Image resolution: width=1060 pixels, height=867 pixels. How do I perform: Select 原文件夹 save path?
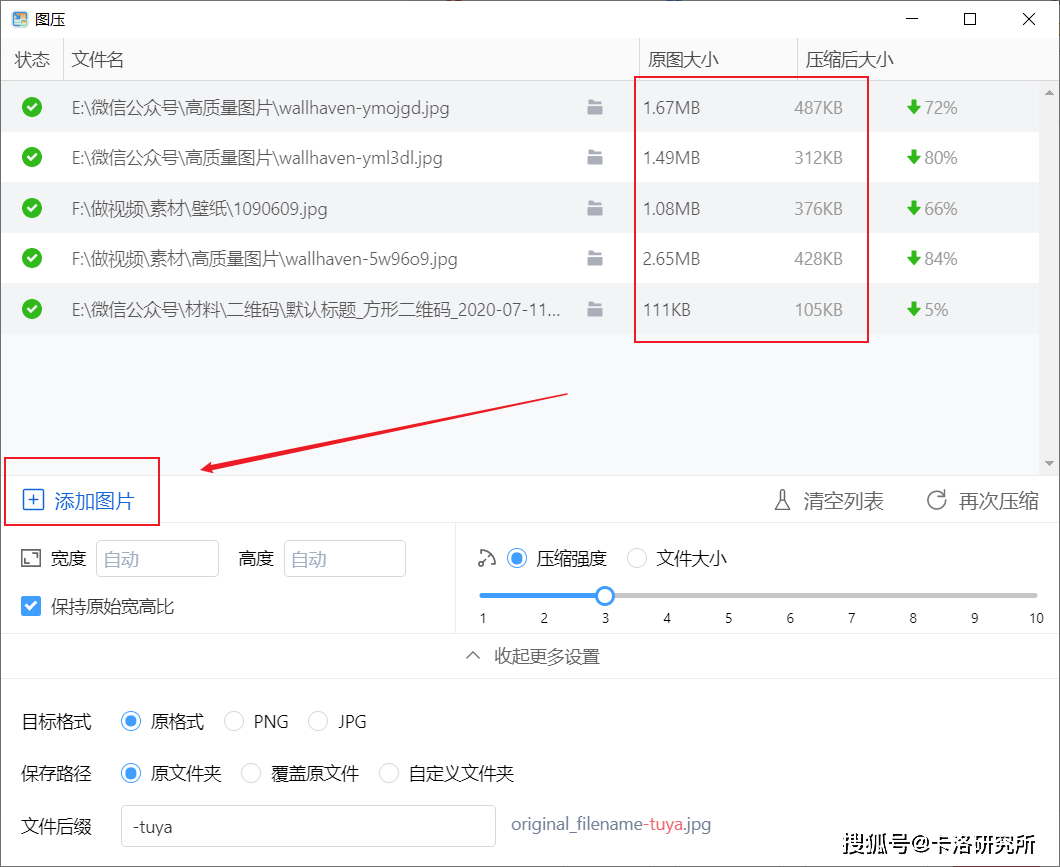[x=131, y=773]
